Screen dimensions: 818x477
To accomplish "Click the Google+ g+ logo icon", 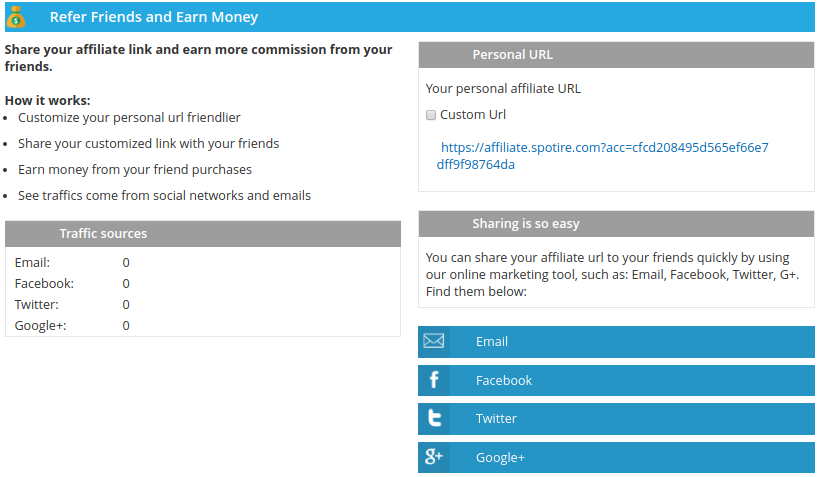I will 434,457.
